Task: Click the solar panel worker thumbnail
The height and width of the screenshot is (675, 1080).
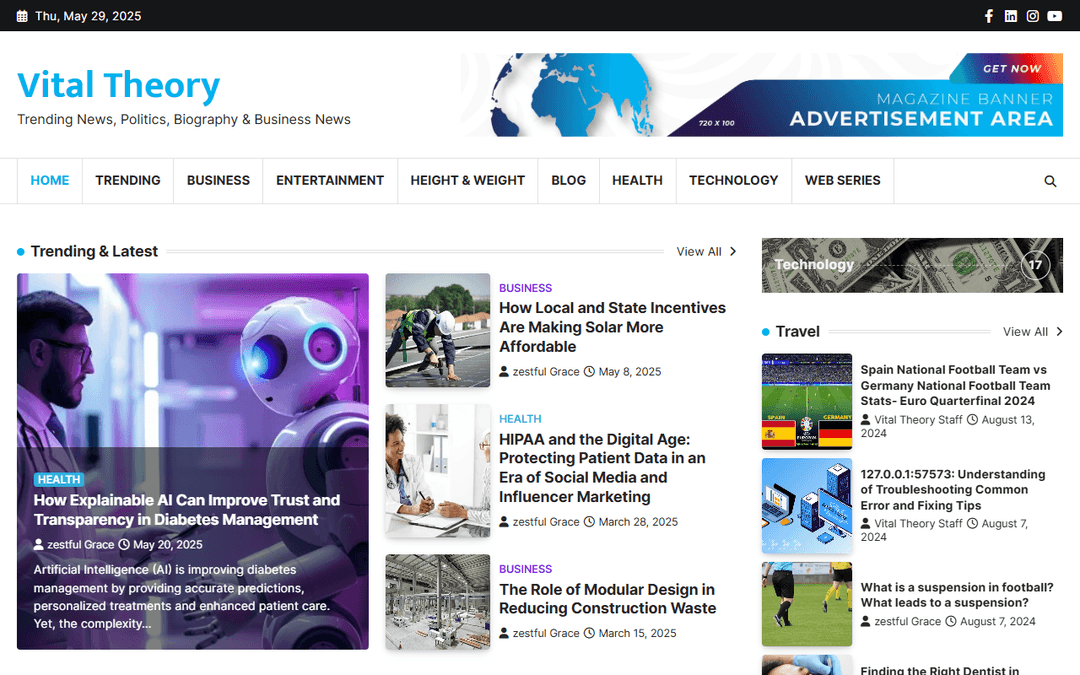Action: (437, 331)
